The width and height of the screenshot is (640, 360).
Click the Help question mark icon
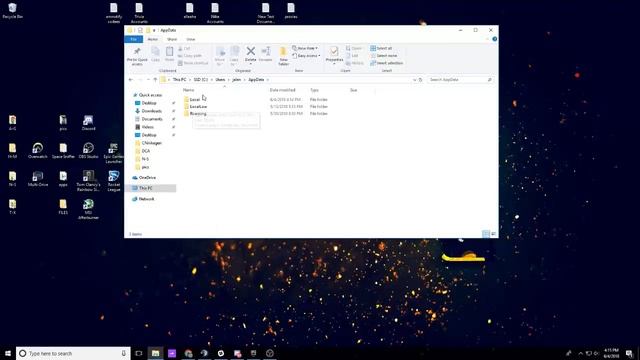coord(494,39)
